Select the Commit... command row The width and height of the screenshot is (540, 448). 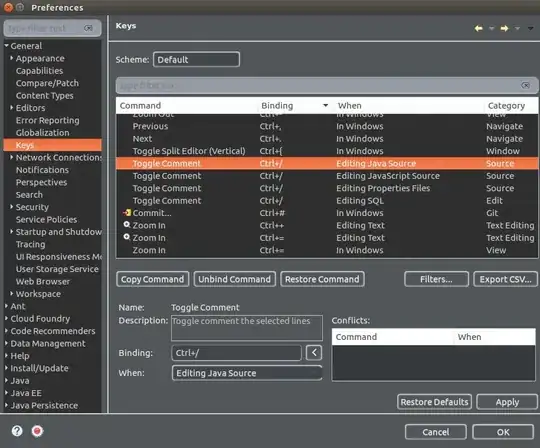pos(326,213)
